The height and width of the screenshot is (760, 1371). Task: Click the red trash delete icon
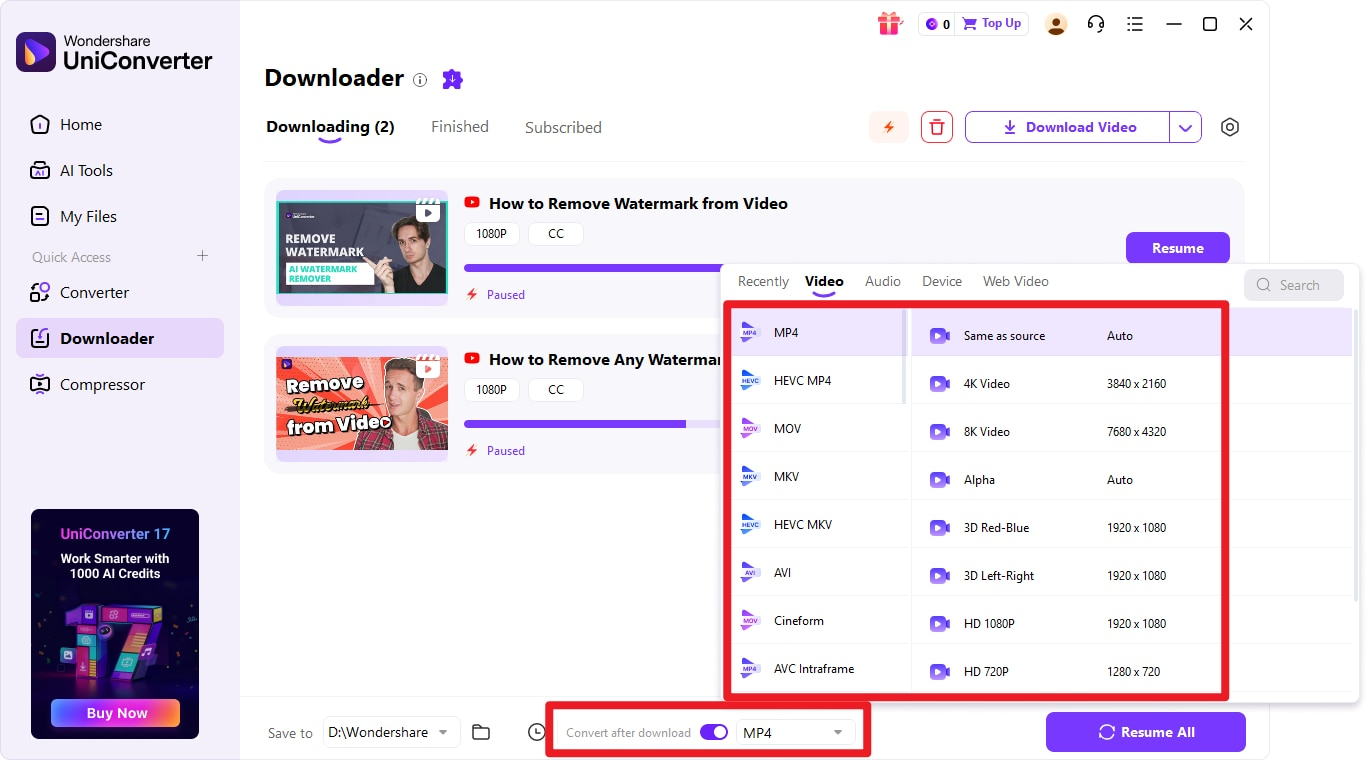[937, 127]
